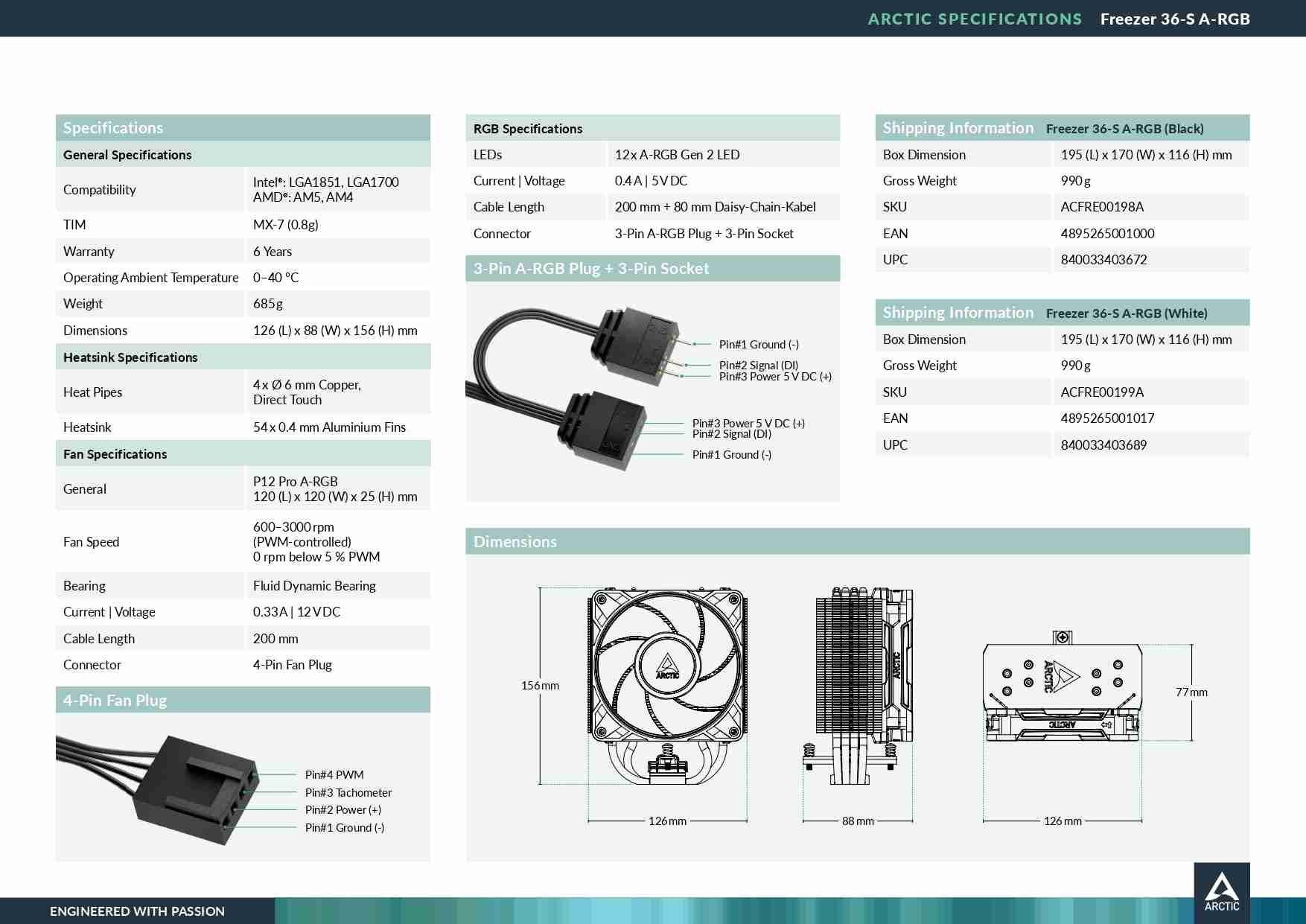Image resolution: width=1306 pixels, height=924 pixels.
Task: Click the "RGB Specifications" heading
Action: (x=528, y=129)
